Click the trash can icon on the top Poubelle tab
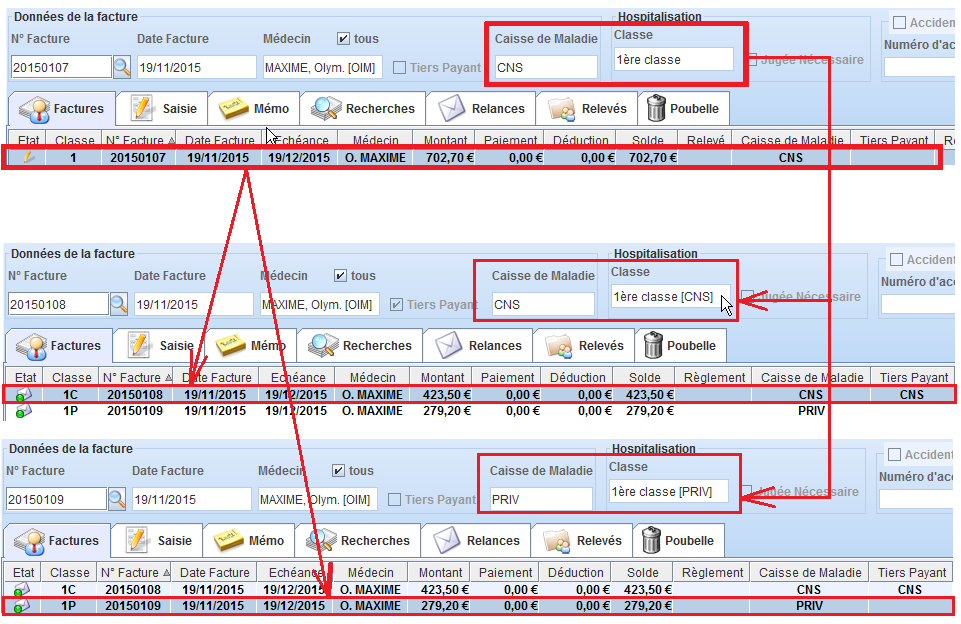This screenshot has height=624, width=961. 656,108
